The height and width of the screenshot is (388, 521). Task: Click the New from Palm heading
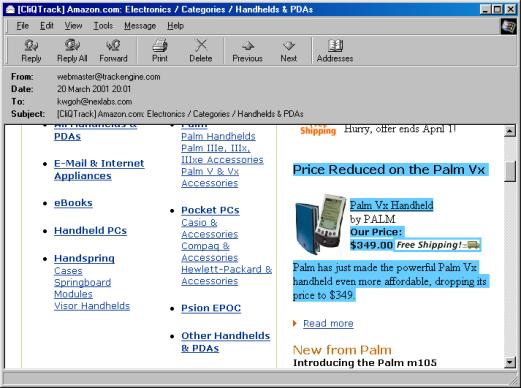(342, 350)
